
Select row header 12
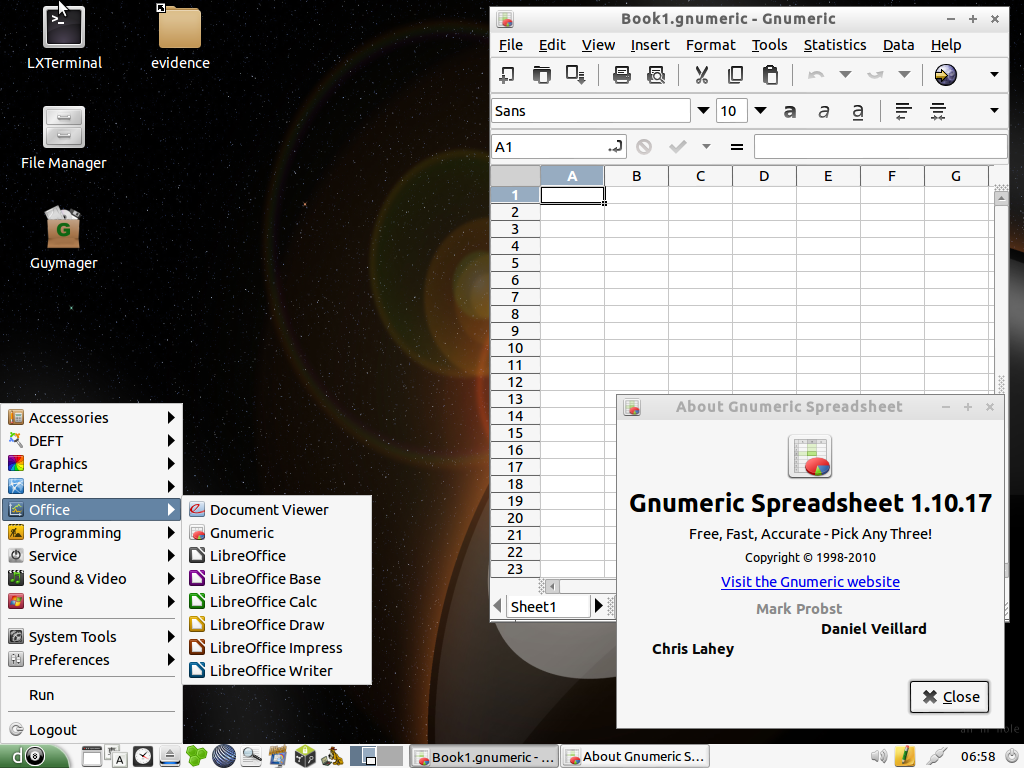(515, 382)
